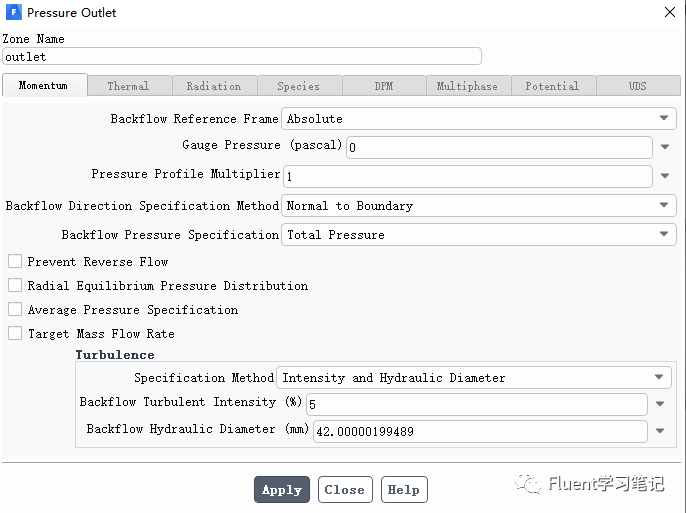Screen dimensions: 686x513
Task: Close the Pressure Outlet dialog window
Action: pos(669,12)
